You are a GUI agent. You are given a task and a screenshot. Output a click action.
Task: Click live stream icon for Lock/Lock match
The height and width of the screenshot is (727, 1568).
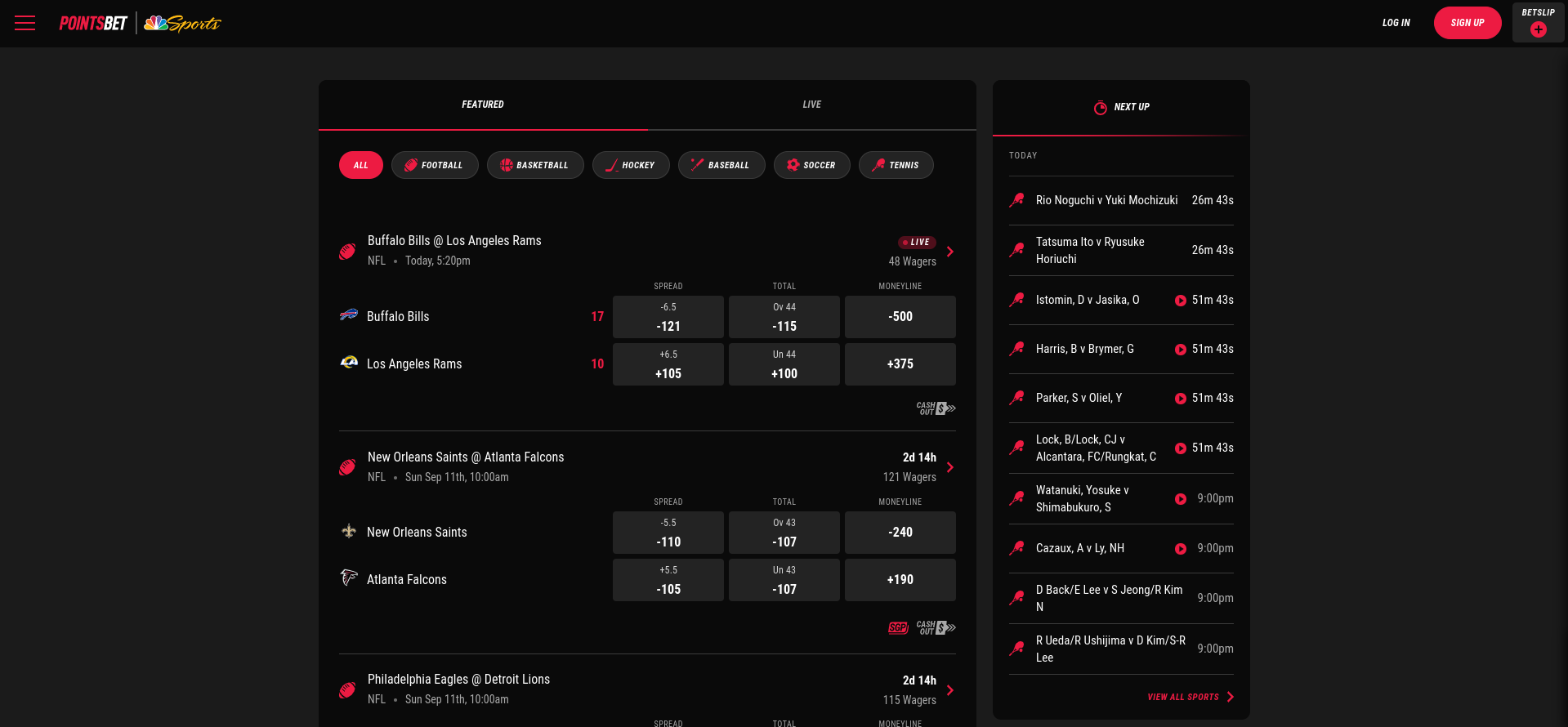(1180, 448)
